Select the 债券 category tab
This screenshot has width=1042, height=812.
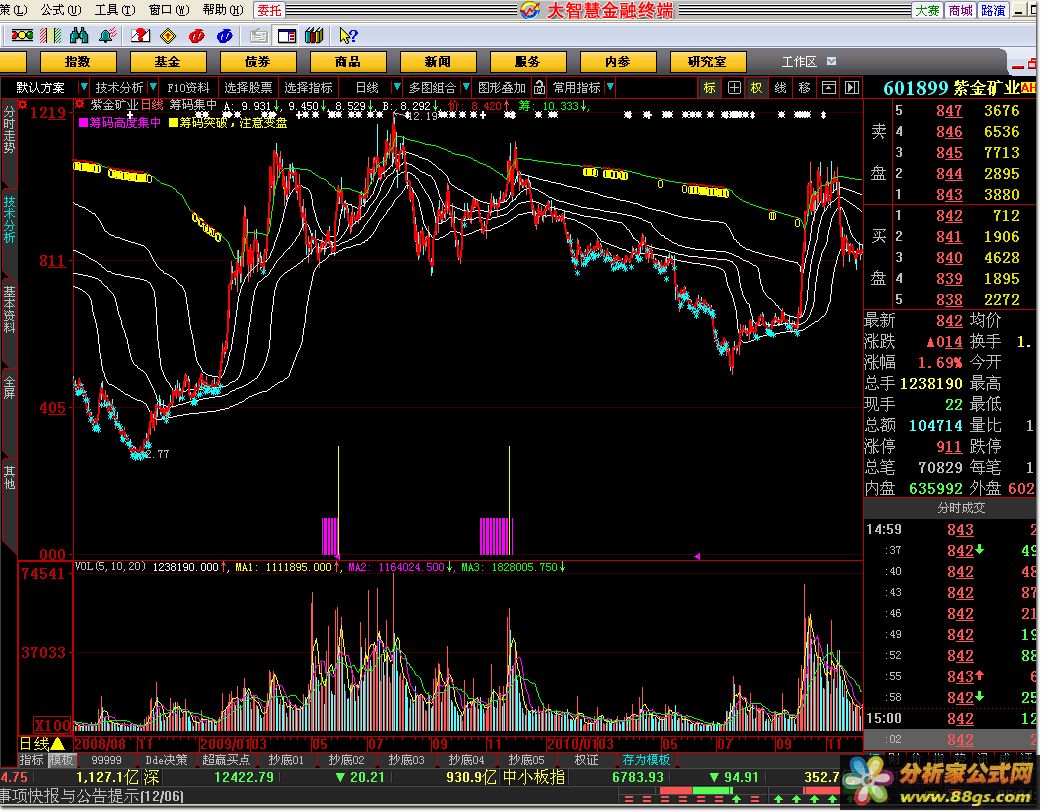click(258, 62)
